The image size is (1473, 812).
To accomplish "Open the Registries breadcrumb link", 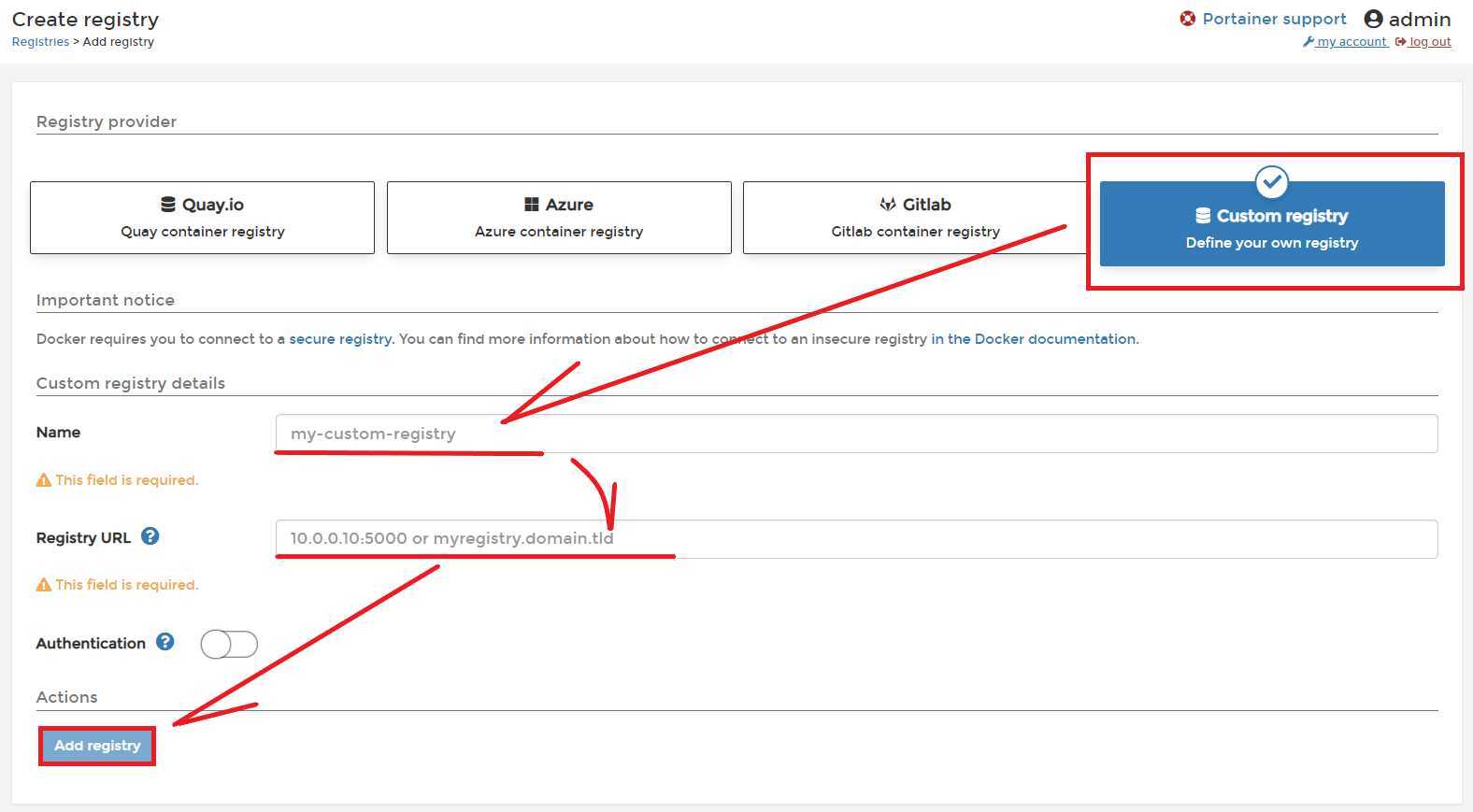I will click(40, 42).
